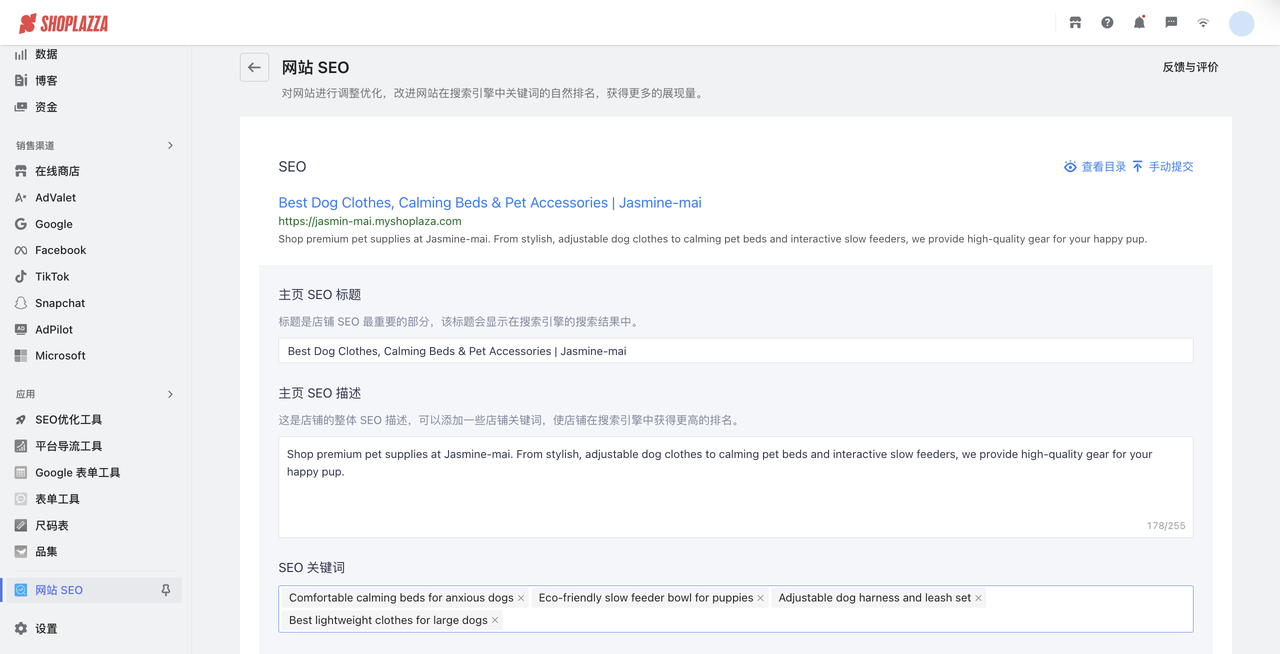The width and height of the screenshot is (1280, 654).
Task: Click the 设置 gear icon
Action: coord(21,629)
